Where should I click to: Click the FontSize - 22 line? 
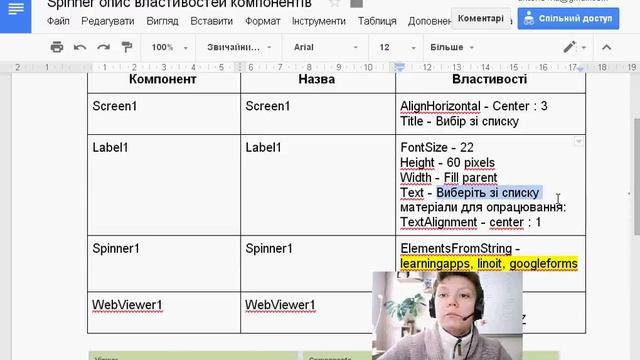pyautogui.click(x=437, y=147)
